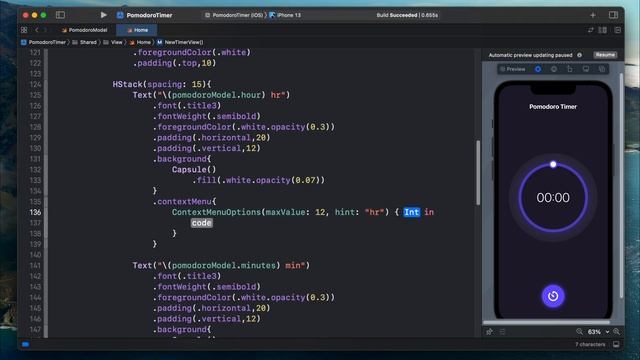Click line number 136 in gutter

tap(36, 212)
